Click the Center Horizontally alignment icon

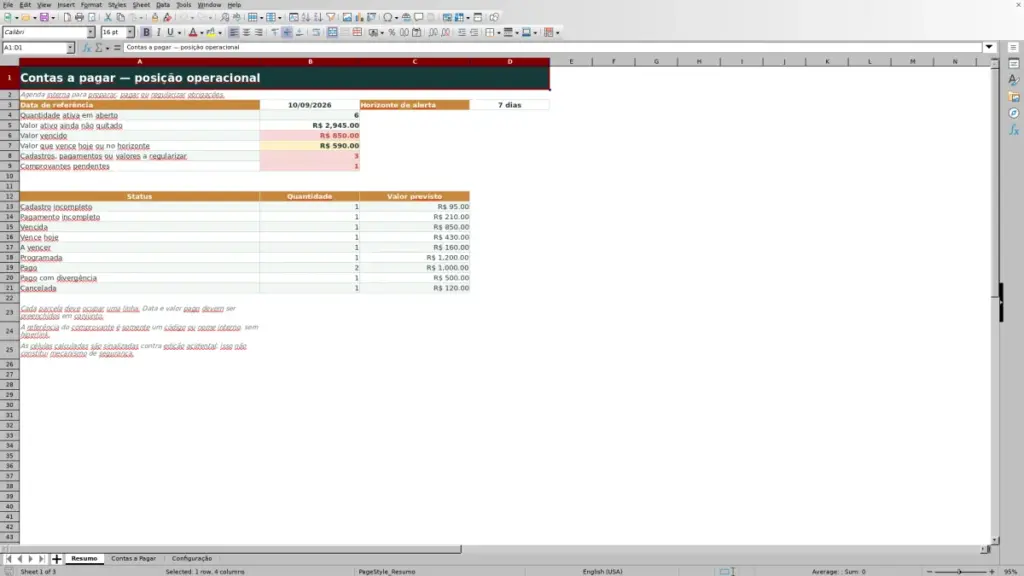tap(246, 33)
